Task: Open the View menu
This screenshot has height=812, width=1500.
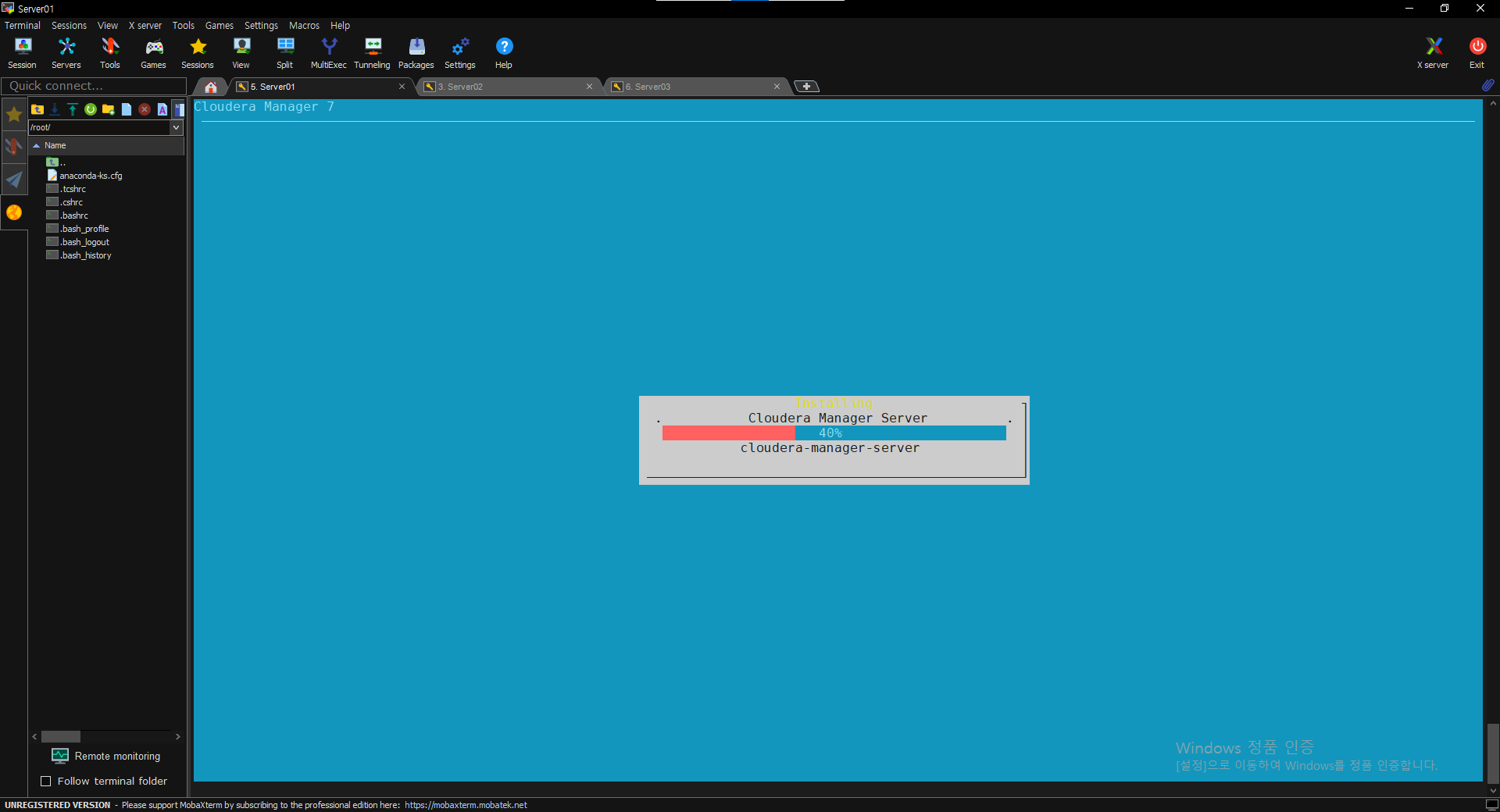Action: pos(108,26)
